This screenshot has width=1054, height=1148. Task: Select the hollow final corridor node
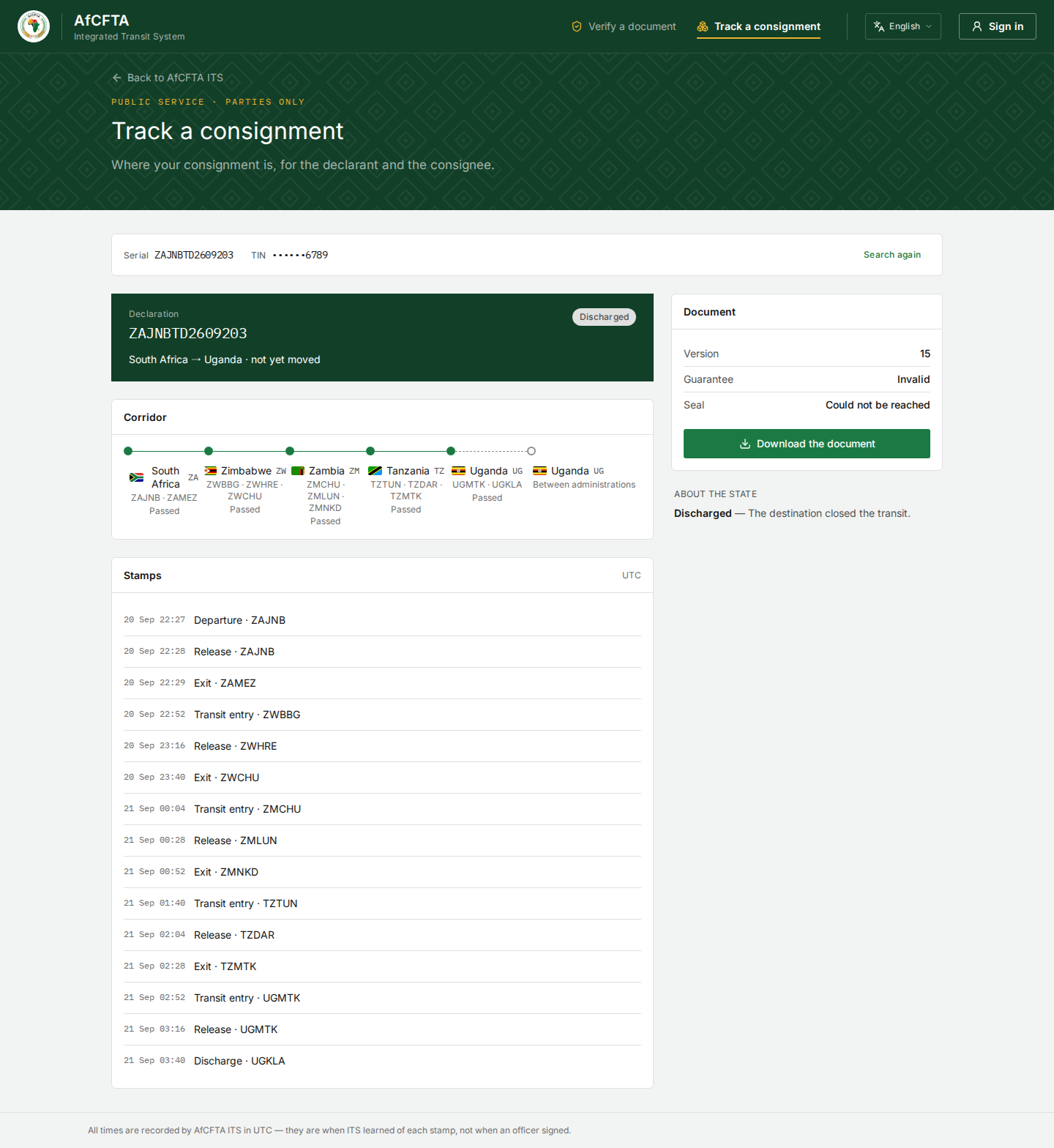click(x=531, y=451)
